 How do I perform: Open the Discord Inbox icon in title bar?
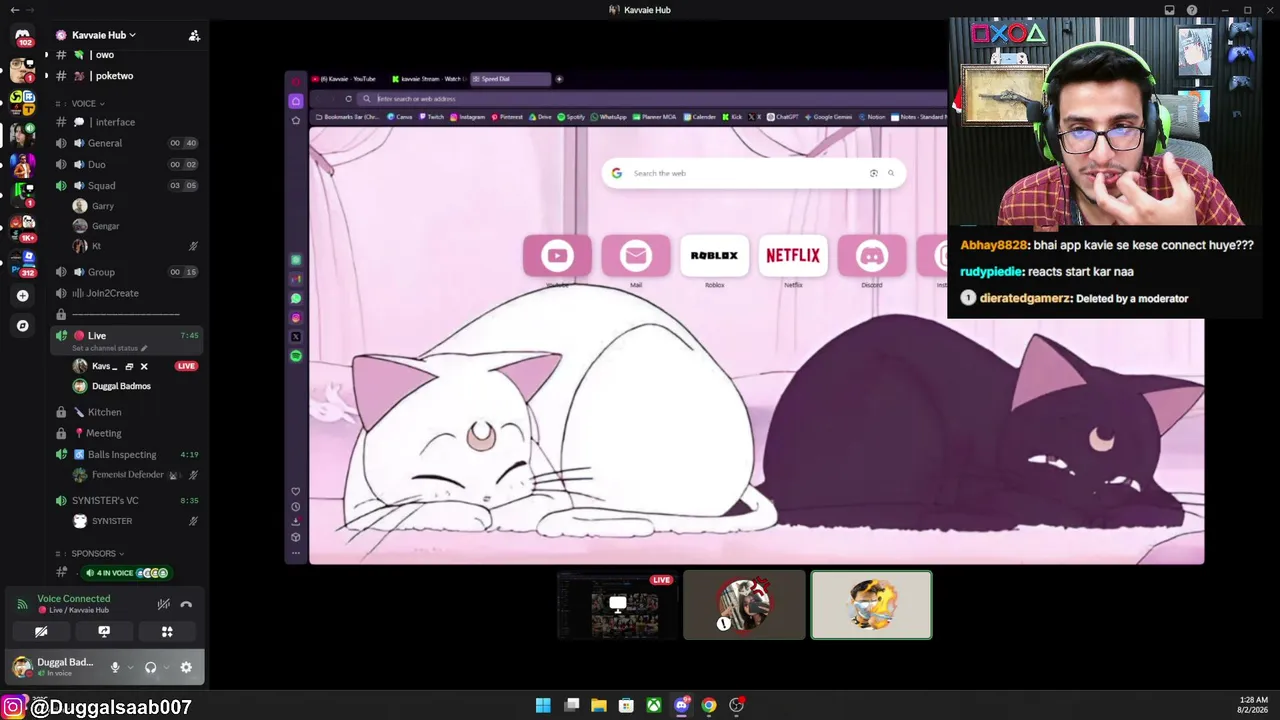click(1169, 10)
